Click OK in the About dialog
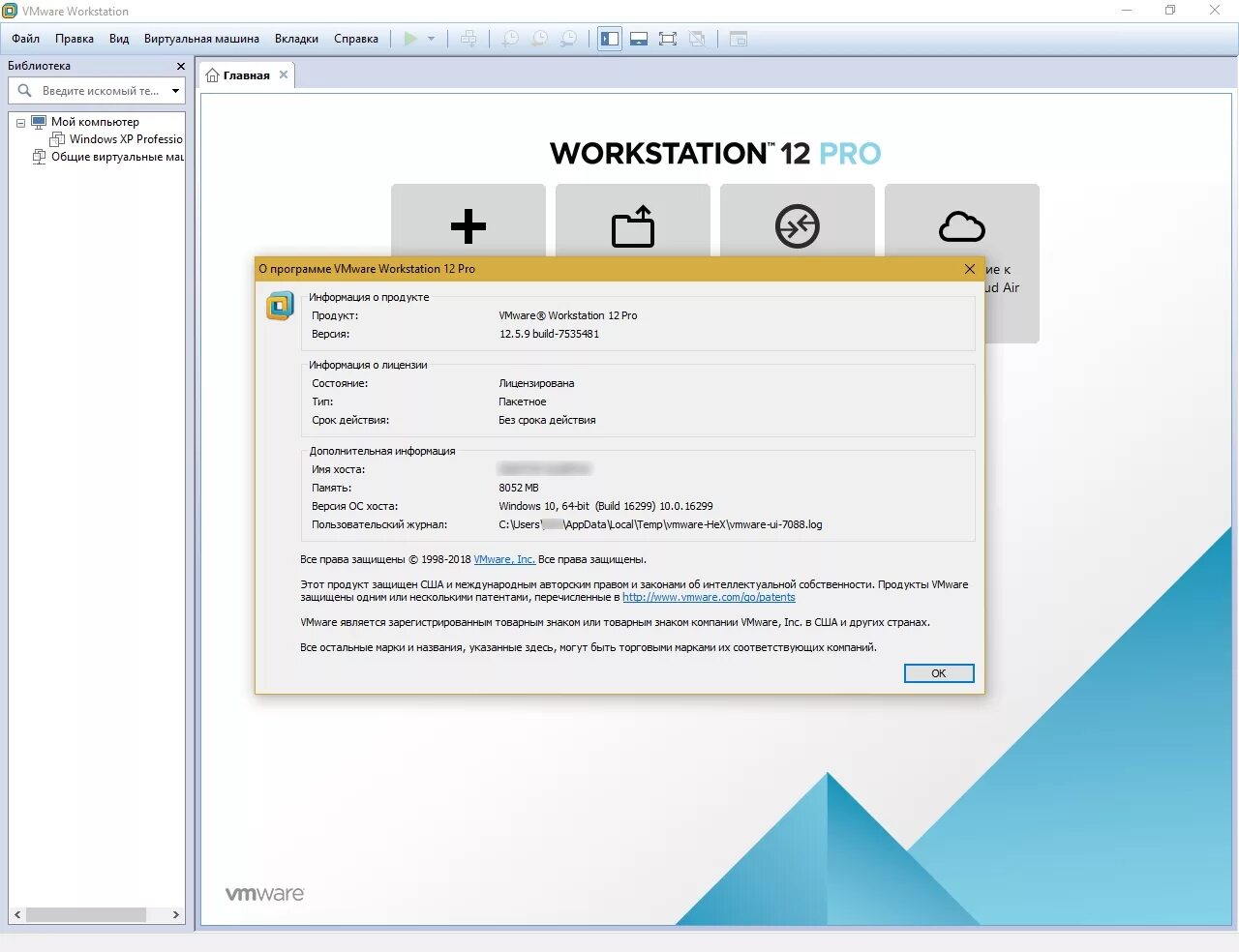Screen dimensions: 1239x952 click(939, 673)
